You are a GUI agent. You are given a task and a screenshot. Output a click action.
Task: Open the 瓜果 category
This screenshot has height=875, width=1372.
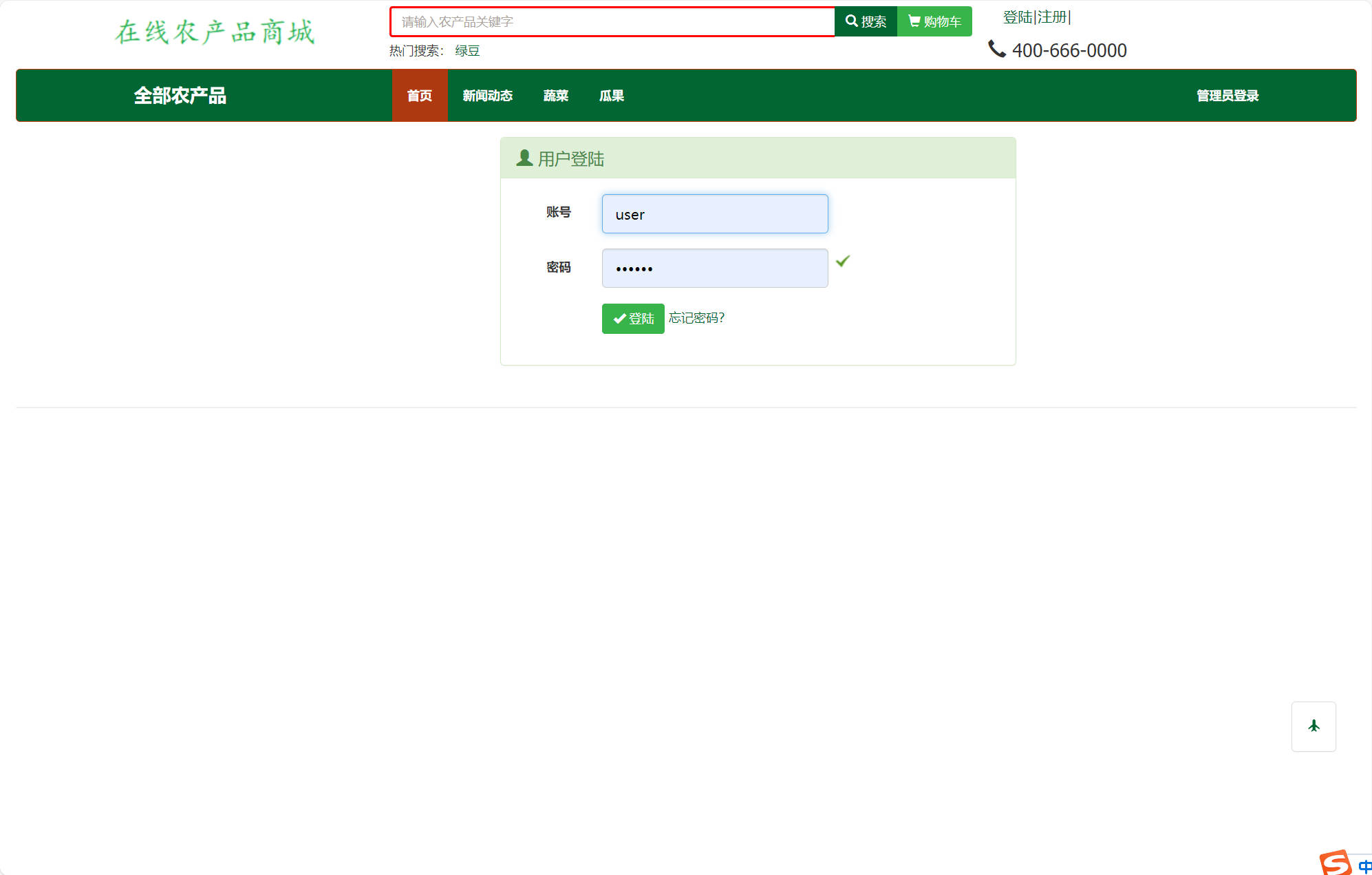[611, 96]
